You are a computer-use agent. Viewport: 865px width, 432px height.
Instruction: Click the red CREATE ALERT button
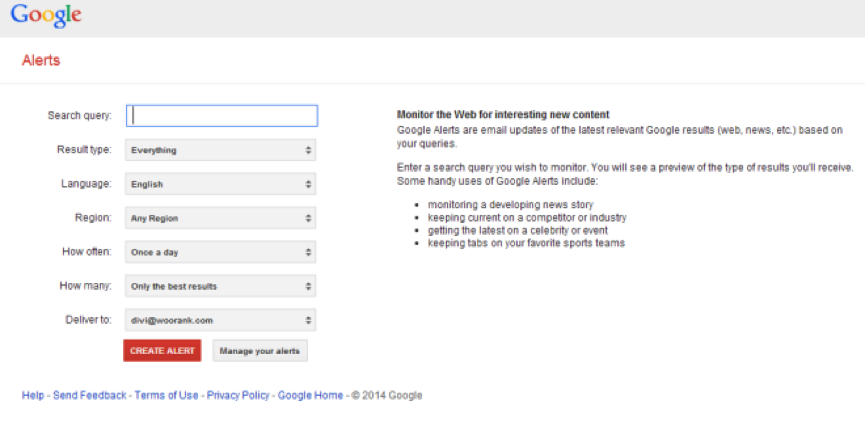pyautogui.click(x=162, y=351)
